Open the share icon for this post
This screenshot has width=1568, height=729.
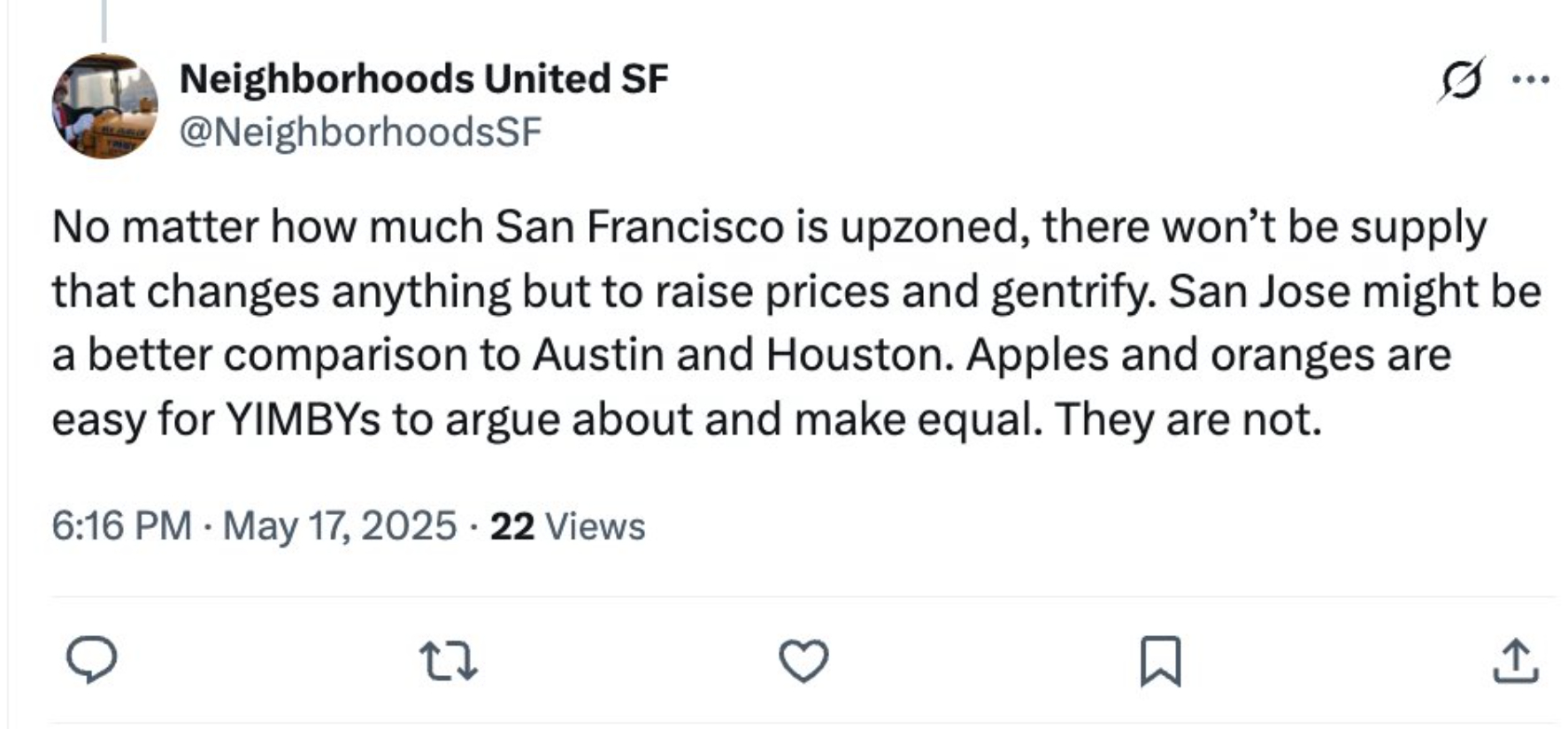(x=1516, y=661)
